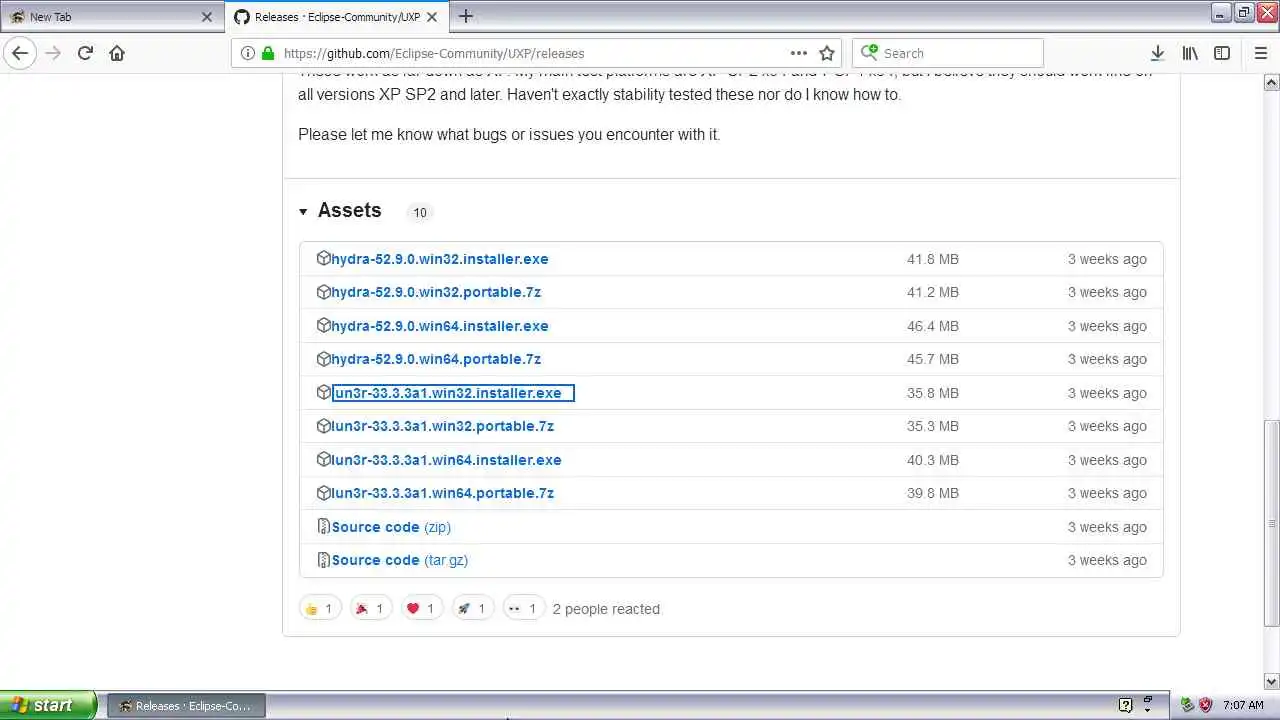Image resolution: width=1280 pixels, height=720 pixels.
Task: Close the New Tab tab
Action: click(207, 17)
